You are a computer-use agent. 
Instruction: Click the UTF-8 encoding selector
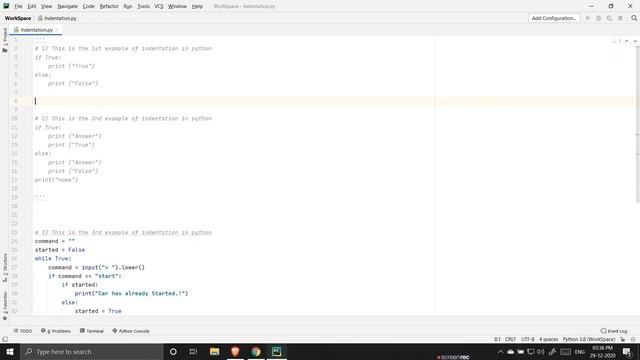(x=527, y=339)
